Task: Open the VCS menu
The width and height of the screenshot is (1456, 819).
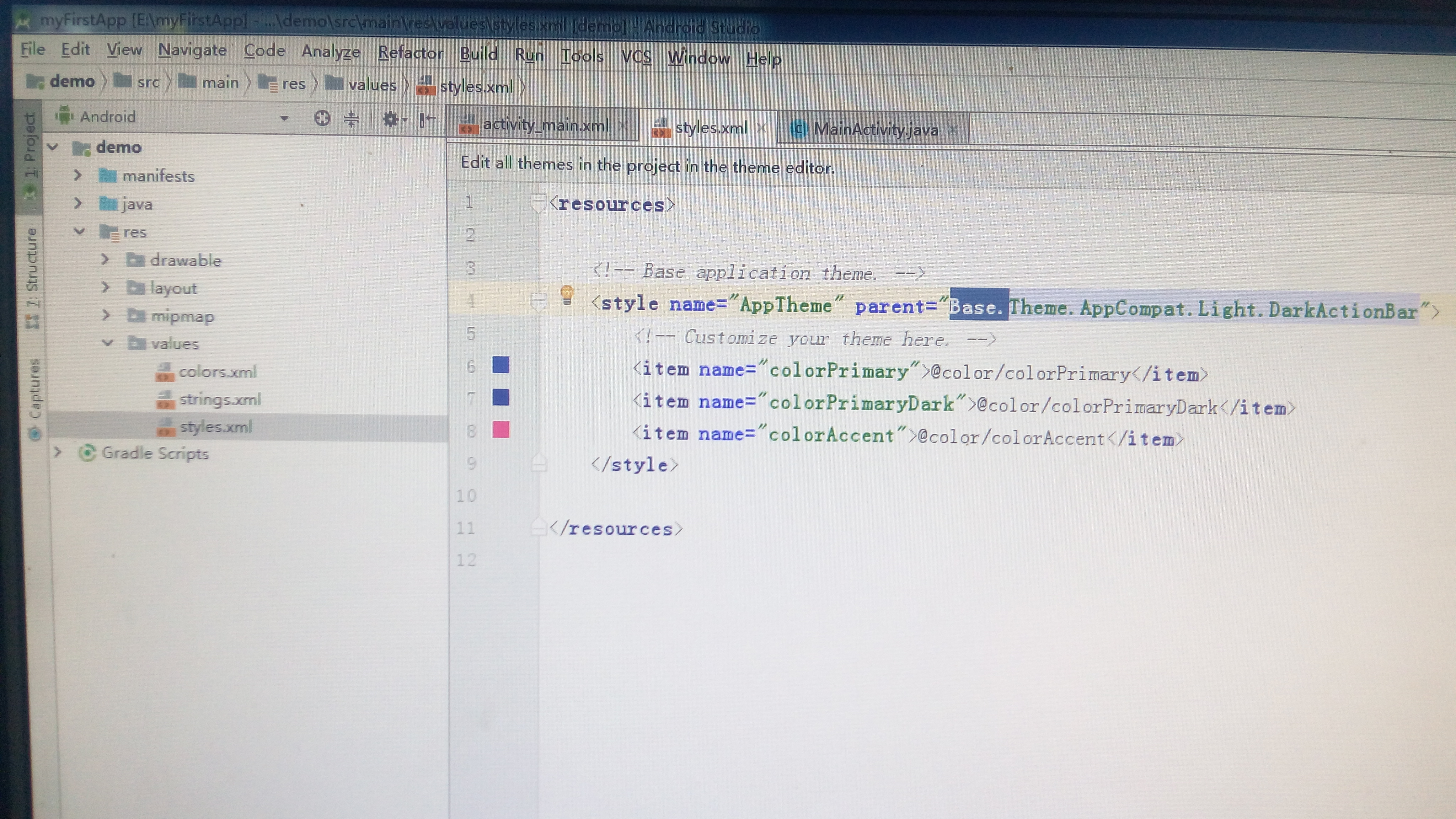Action: tap(636, 57)
